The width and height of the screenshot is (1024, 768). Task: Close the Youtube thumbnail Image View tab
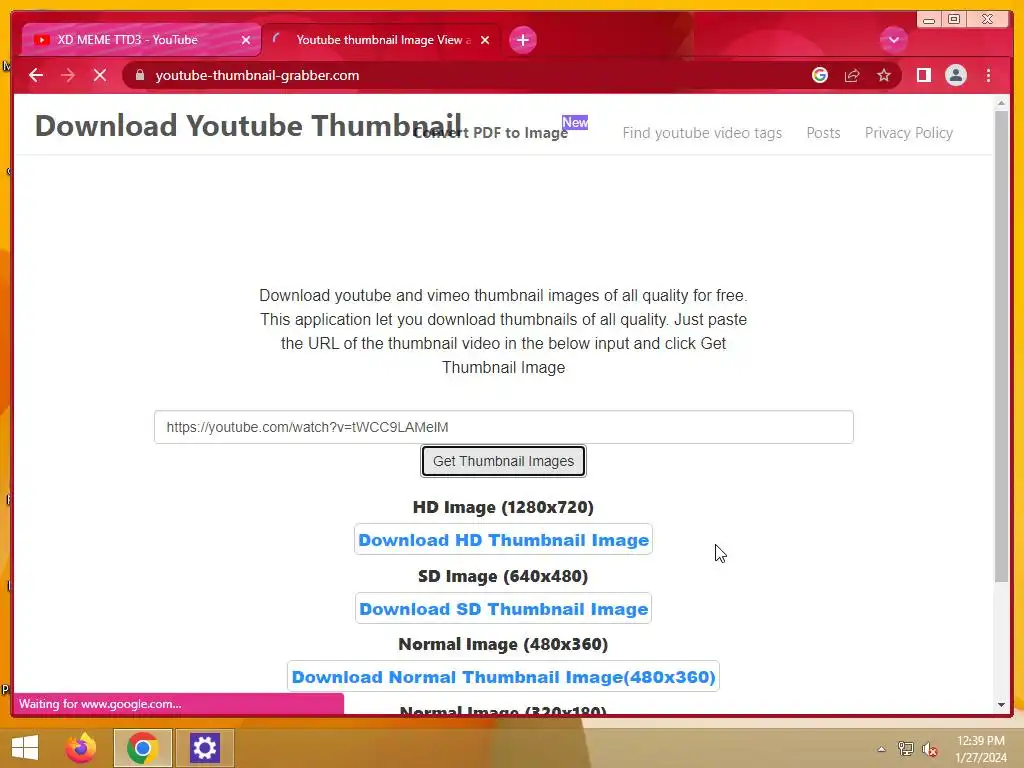(485, 40)
